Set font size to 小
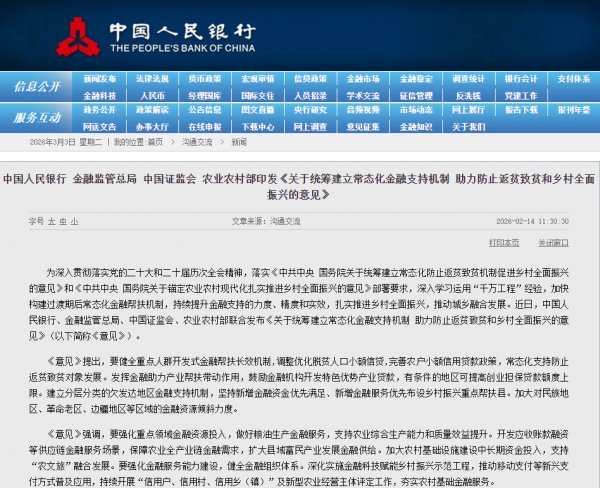Screen dimensions: 600x488 click(x=74, y=221)
